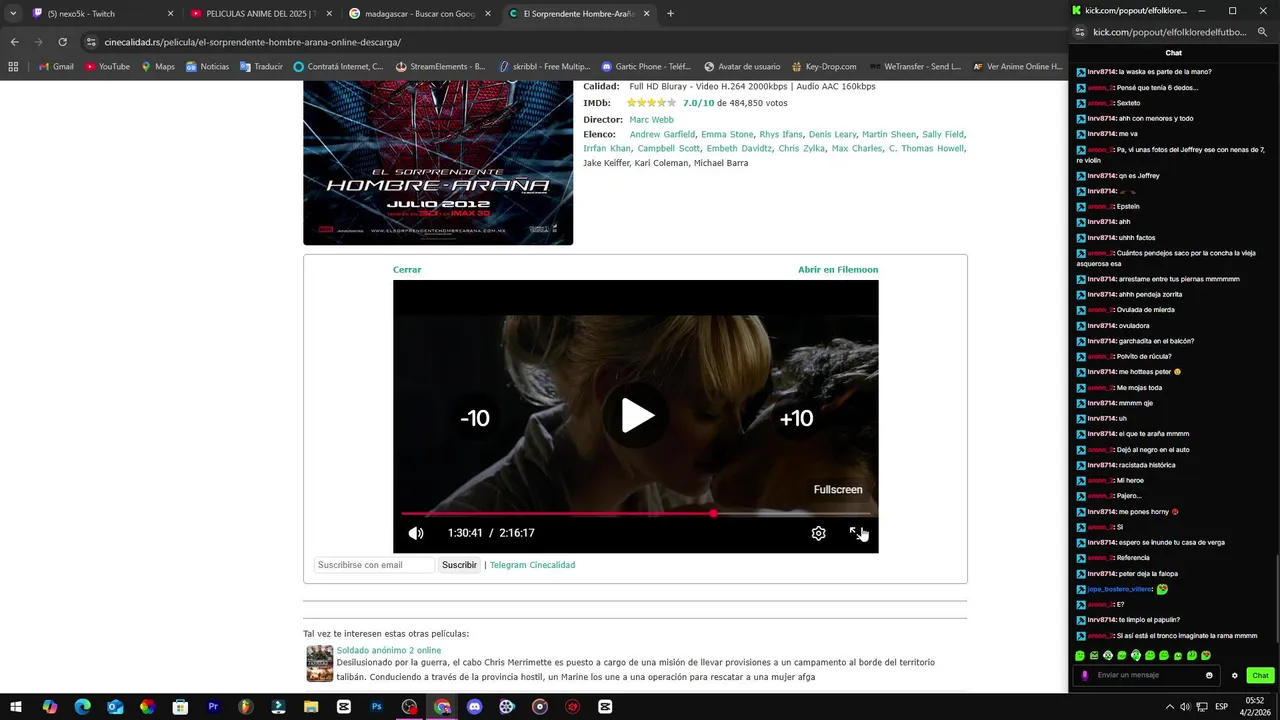The width and height of the screenshot is (1280, 720).
Task: Seek on the red video progress bar
Action: pyautogui.click(x=635, y=514)
